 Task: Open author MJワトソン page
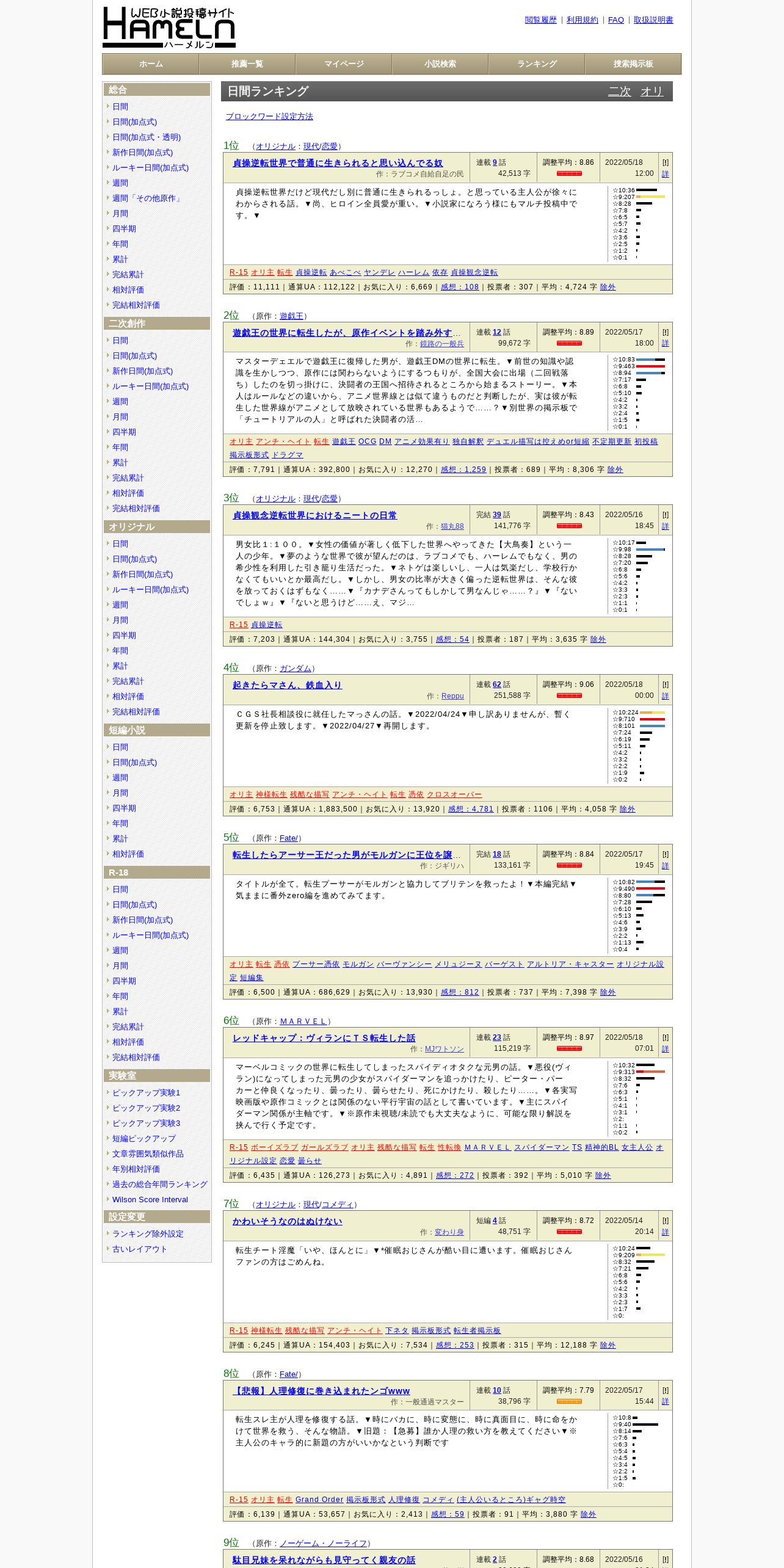coord(445,1049)
